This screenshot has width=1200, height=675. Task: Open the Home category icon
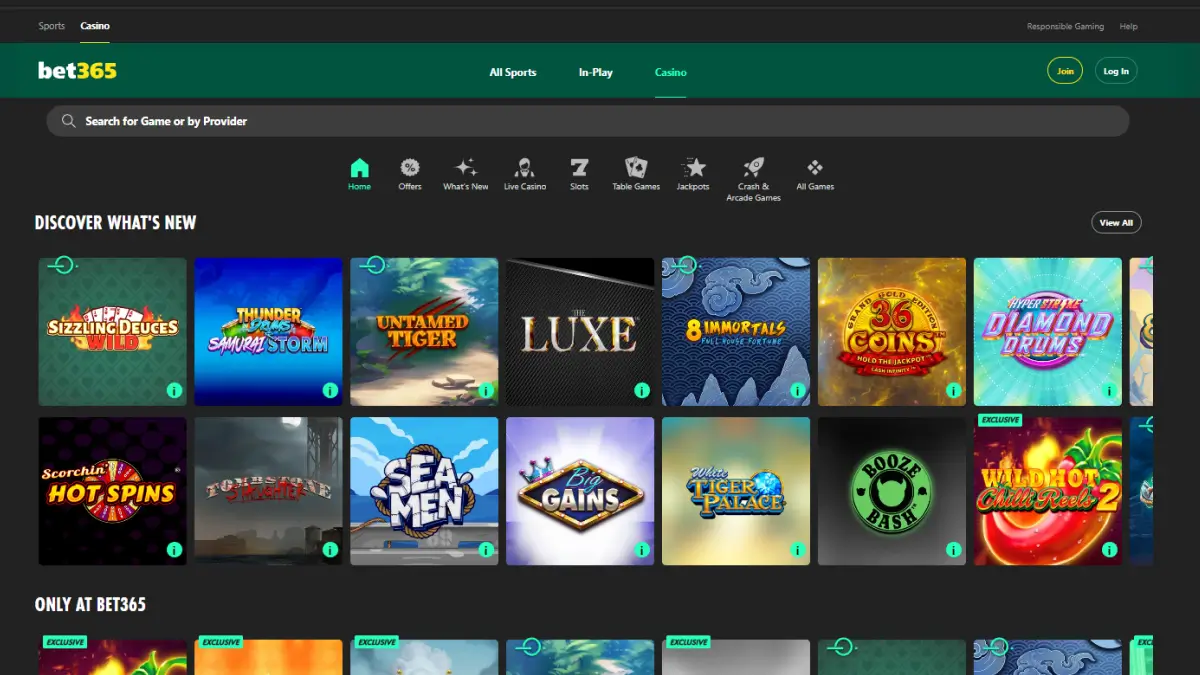[x=360, y=168]
